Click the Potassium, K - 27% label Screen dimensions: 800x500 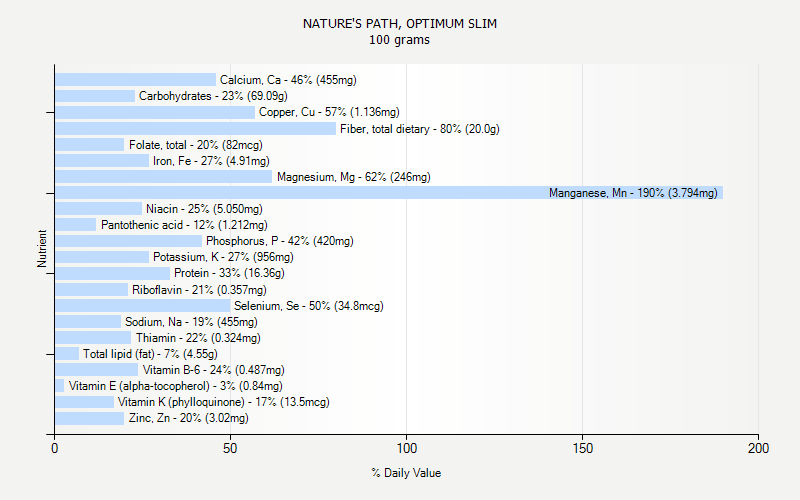223,257
